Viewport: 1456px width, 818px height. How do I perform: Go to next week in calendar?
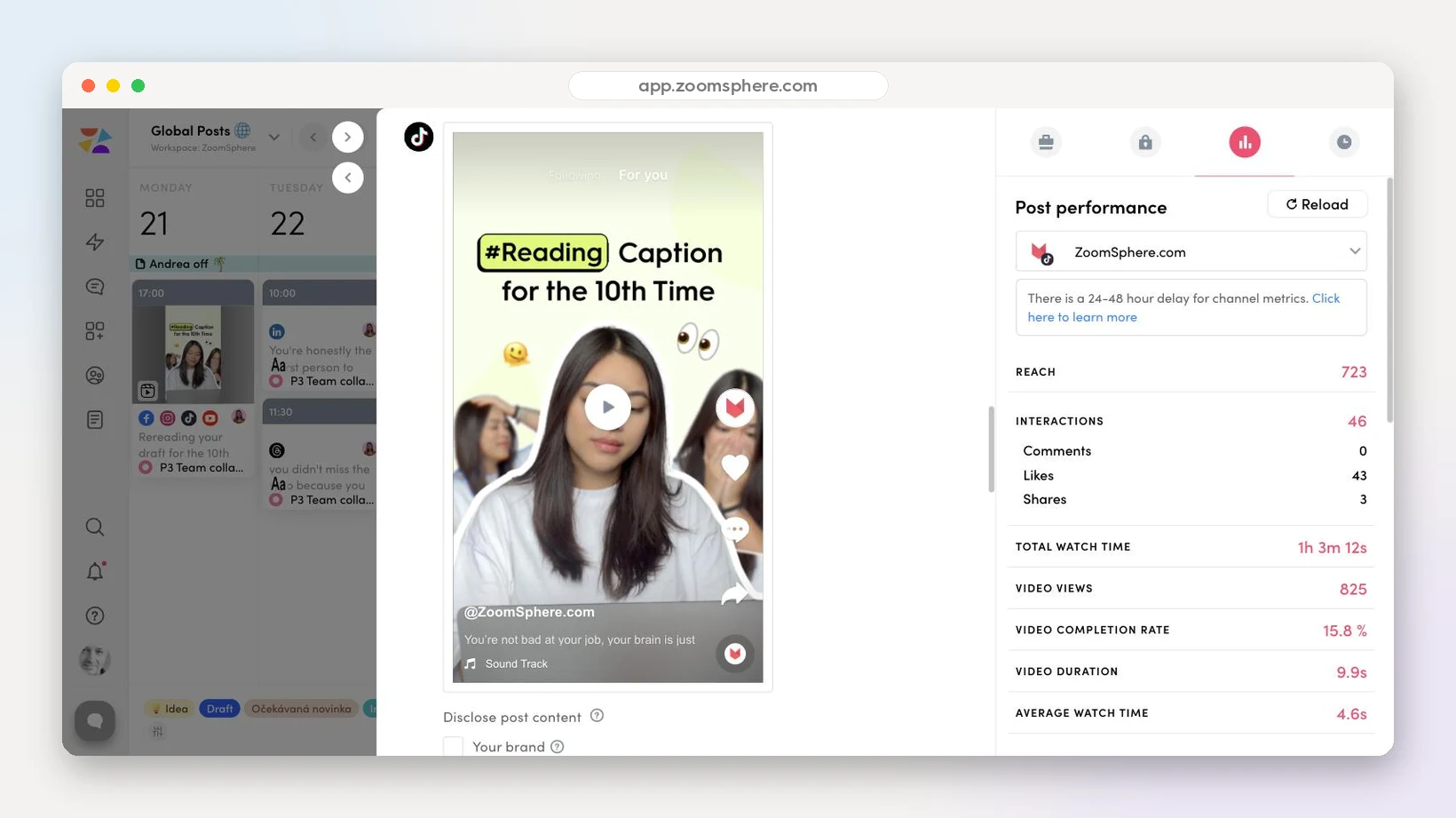[x=348, y=137]
